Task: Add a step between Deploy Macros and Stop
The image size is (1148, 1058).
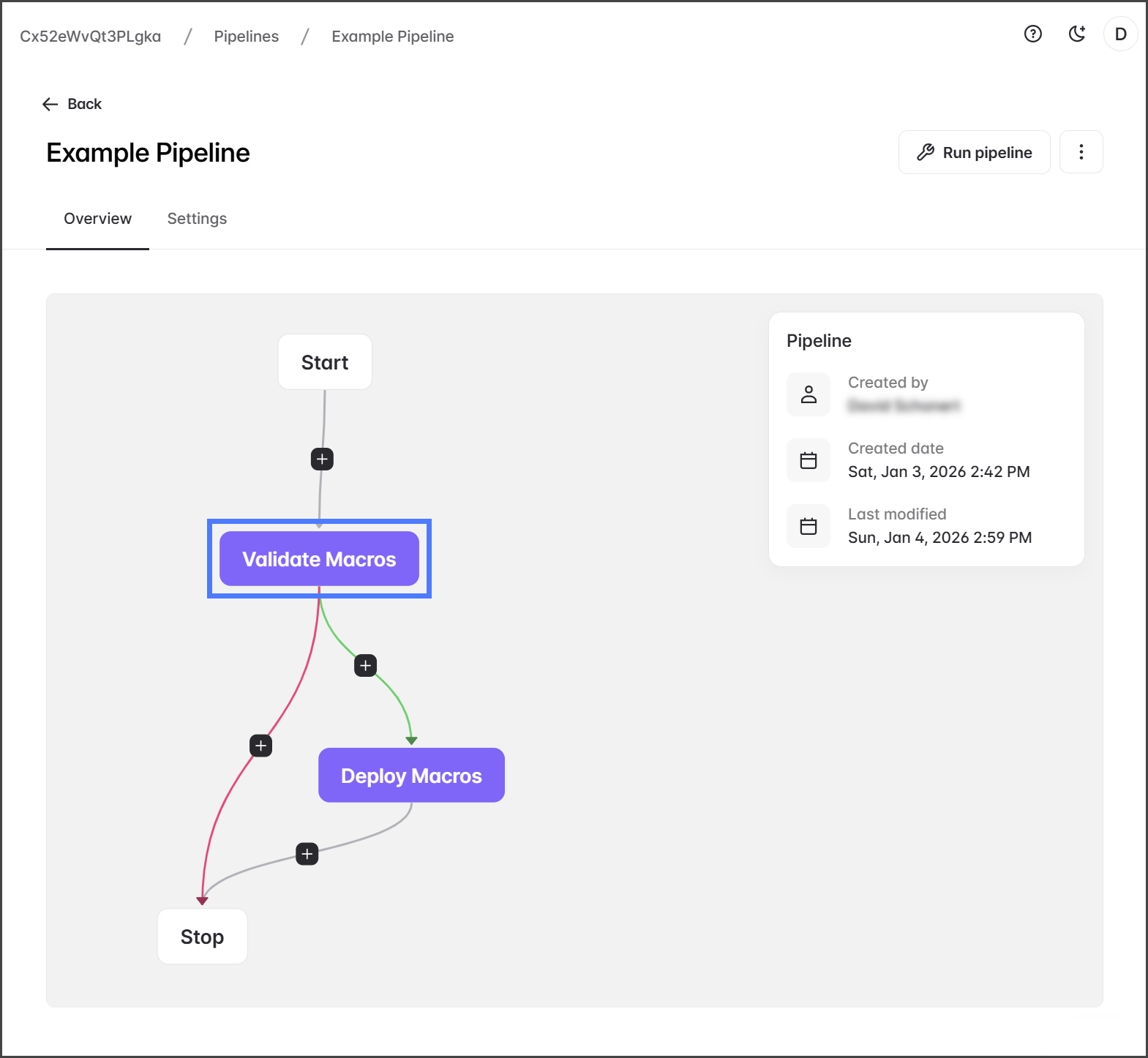Action: tap(307, 854)
